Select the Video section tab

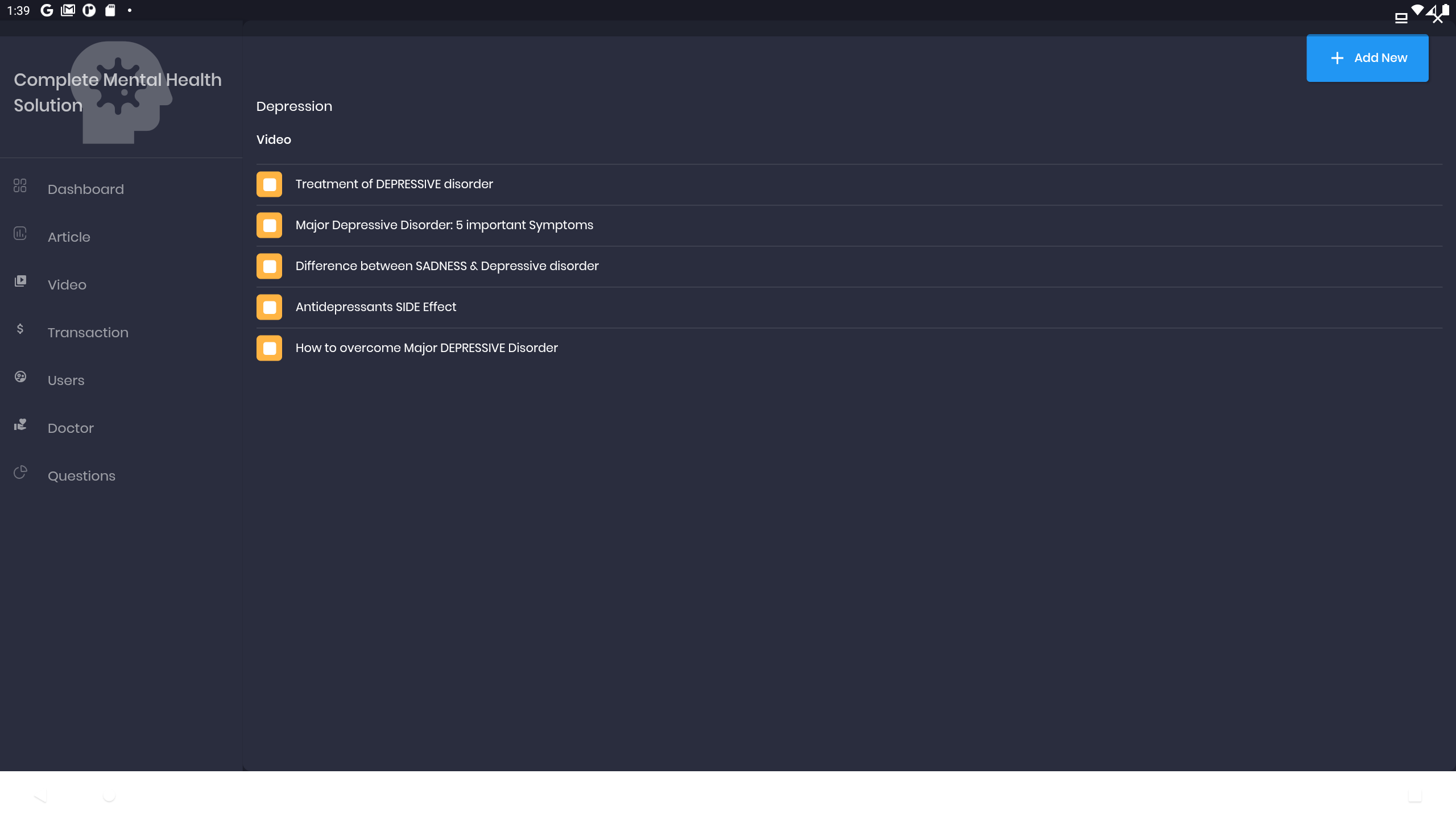67,284
